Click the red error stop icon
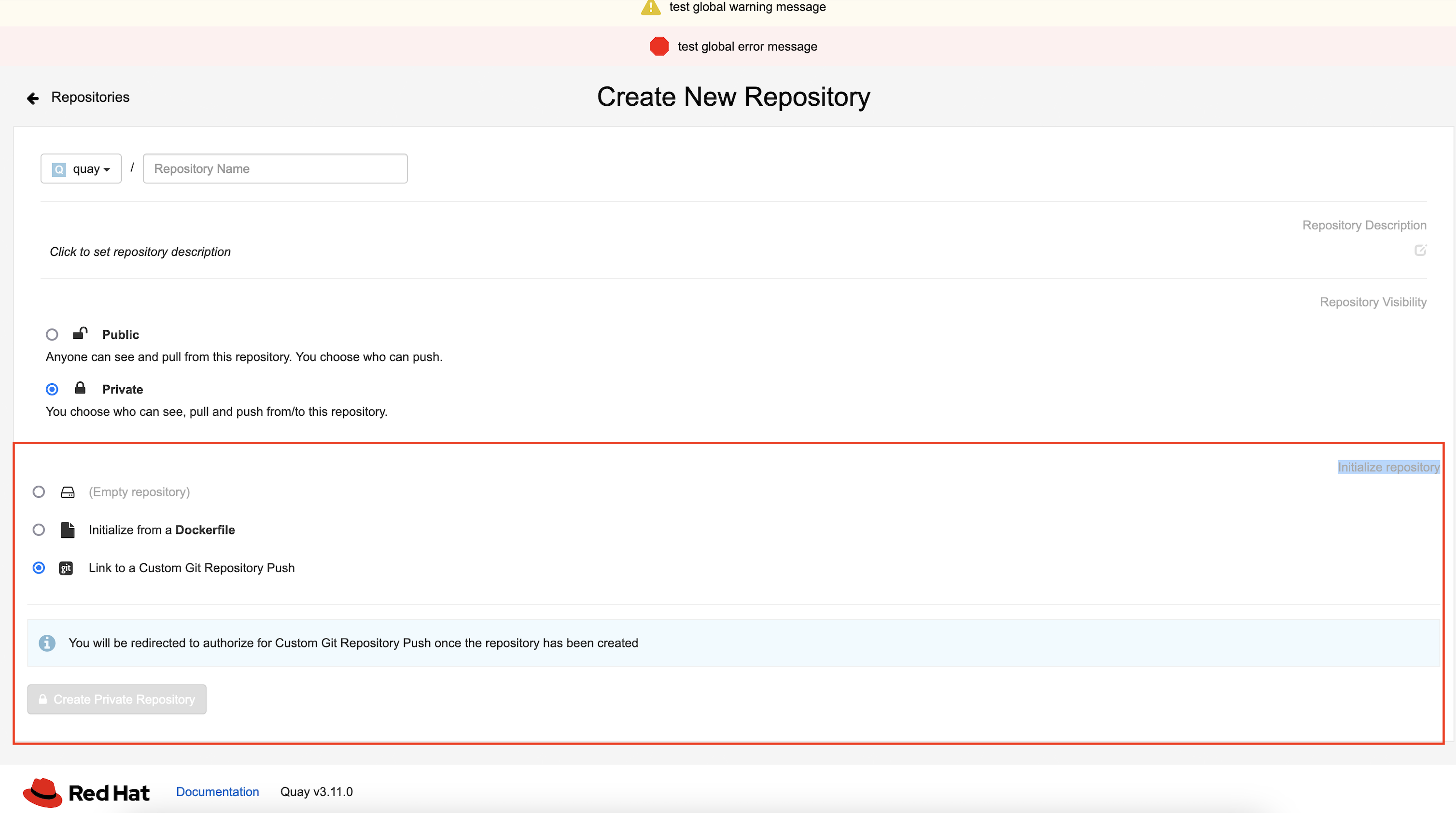Image resolution: width=1456 pixels, height=813 pixels. [x=659, y=46]
